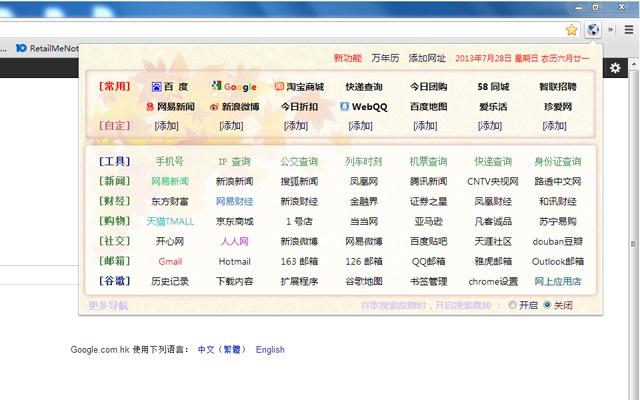This screenshot has width=640, height=400.
Task: Open 百度地图 link
Action: (428, 107)
